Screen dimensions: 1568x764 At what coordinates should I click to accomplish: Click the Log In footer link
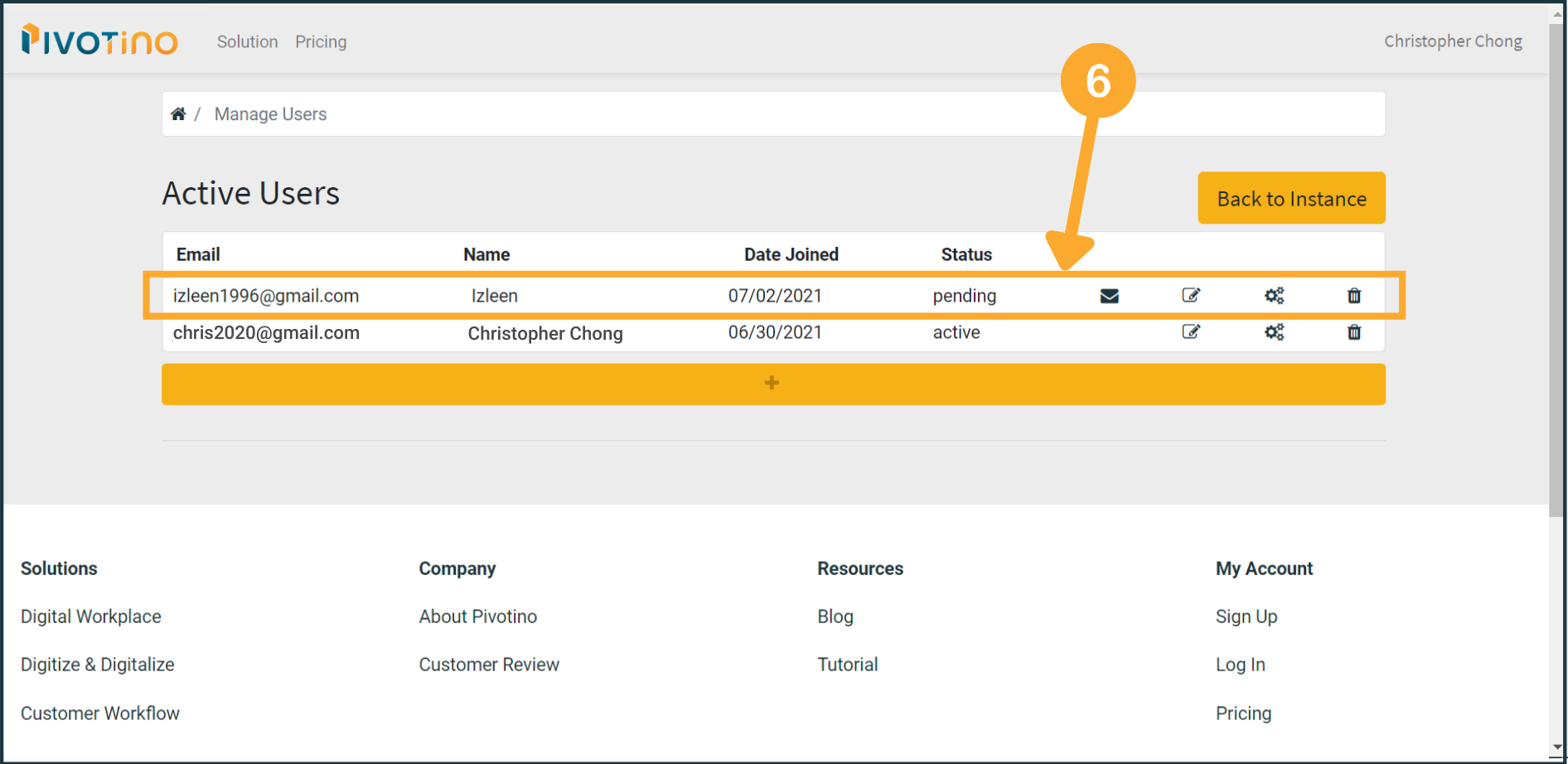point(1240,665)
